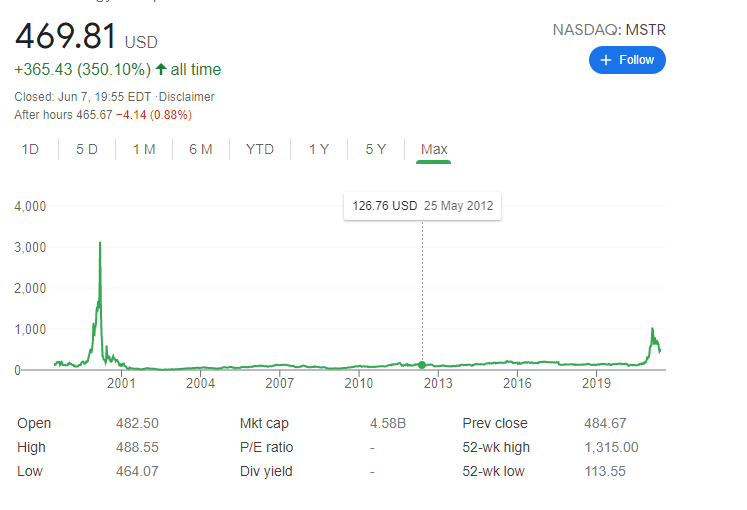Image resolution: width=747 pixels, height=510 pixels.
Task: Switch to the 5D time range
Action: pos(87,149)
